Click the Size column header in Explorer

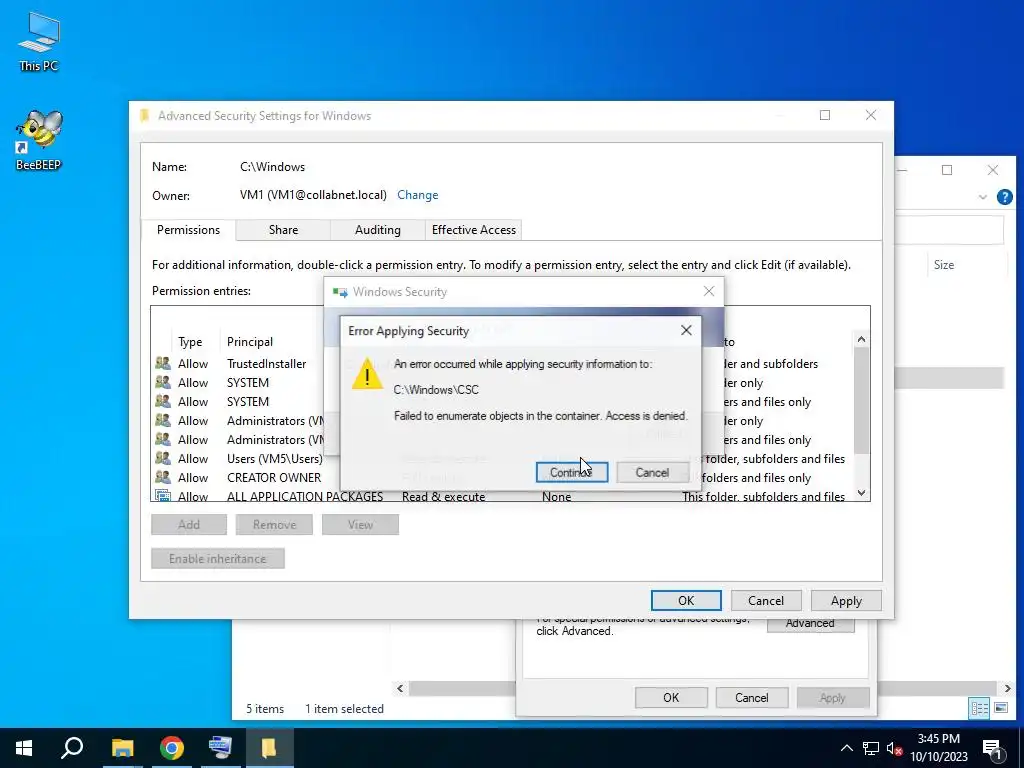943,264
